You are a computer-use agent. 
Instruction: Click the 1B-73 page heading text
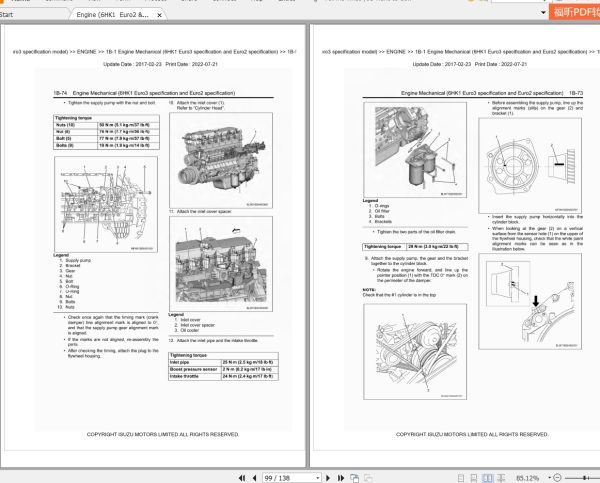(492, 93)
